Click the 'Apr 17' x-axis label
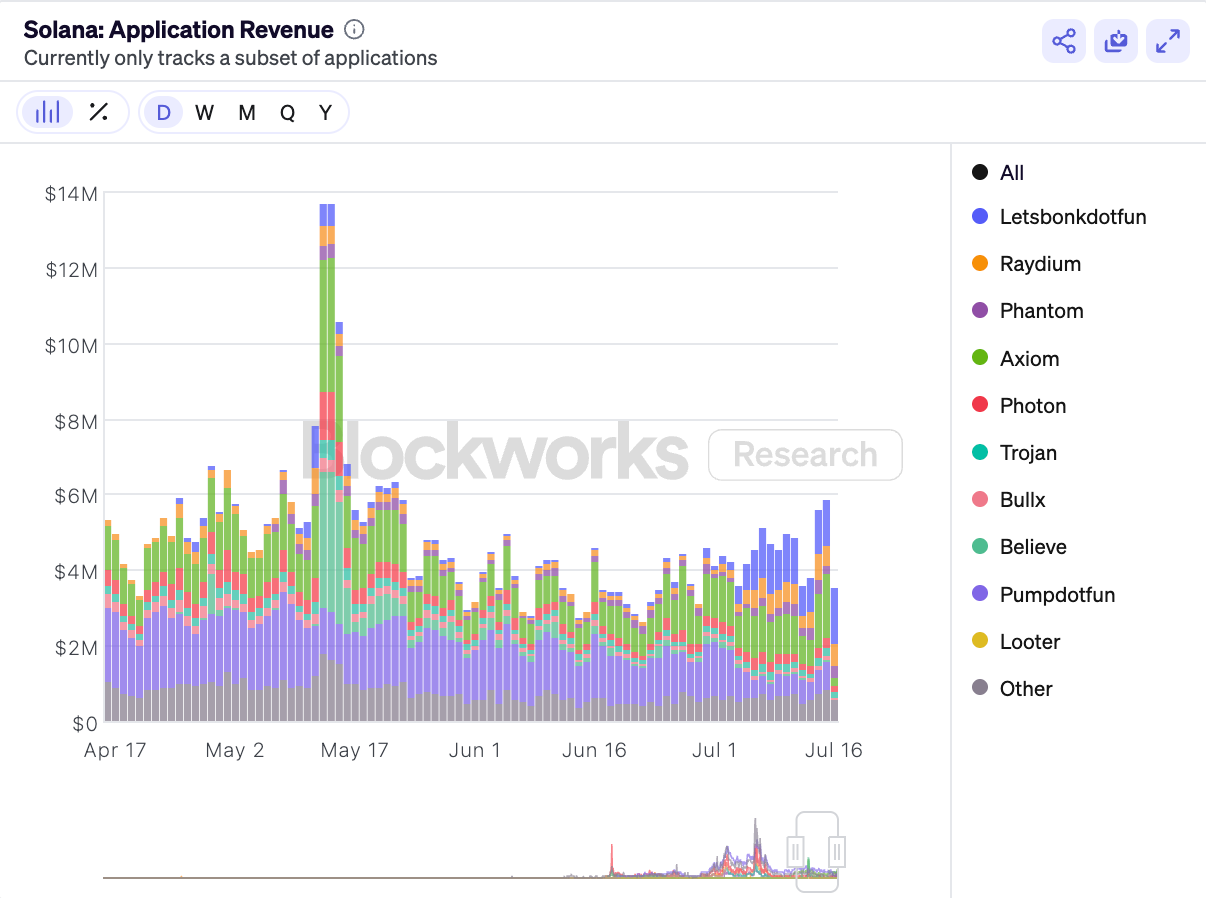 (115, 750)
